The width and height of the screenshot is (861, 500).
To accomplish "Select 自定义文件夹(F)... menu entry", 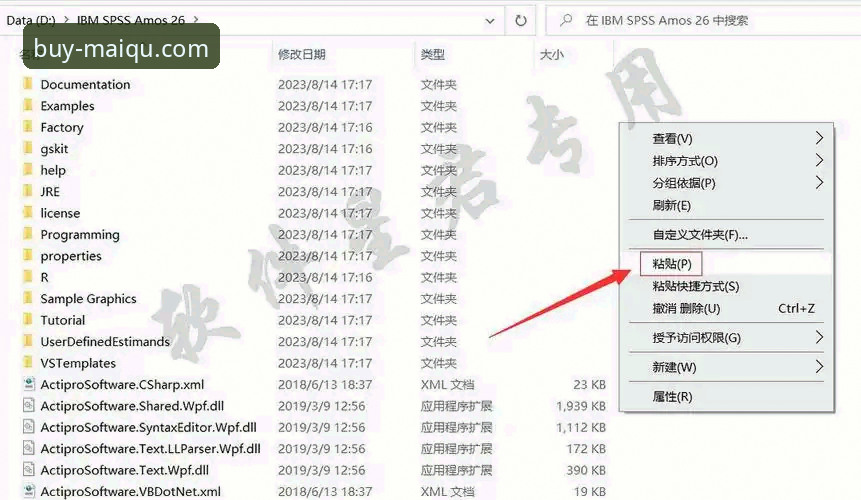I will coord(726,235).
